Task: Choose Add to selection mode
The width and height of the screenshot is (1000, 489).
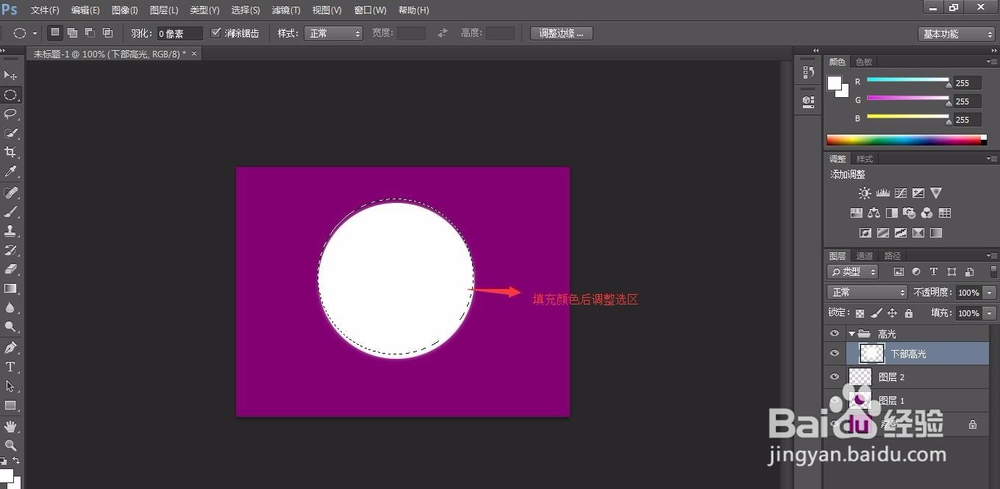Action: point(73,33)
